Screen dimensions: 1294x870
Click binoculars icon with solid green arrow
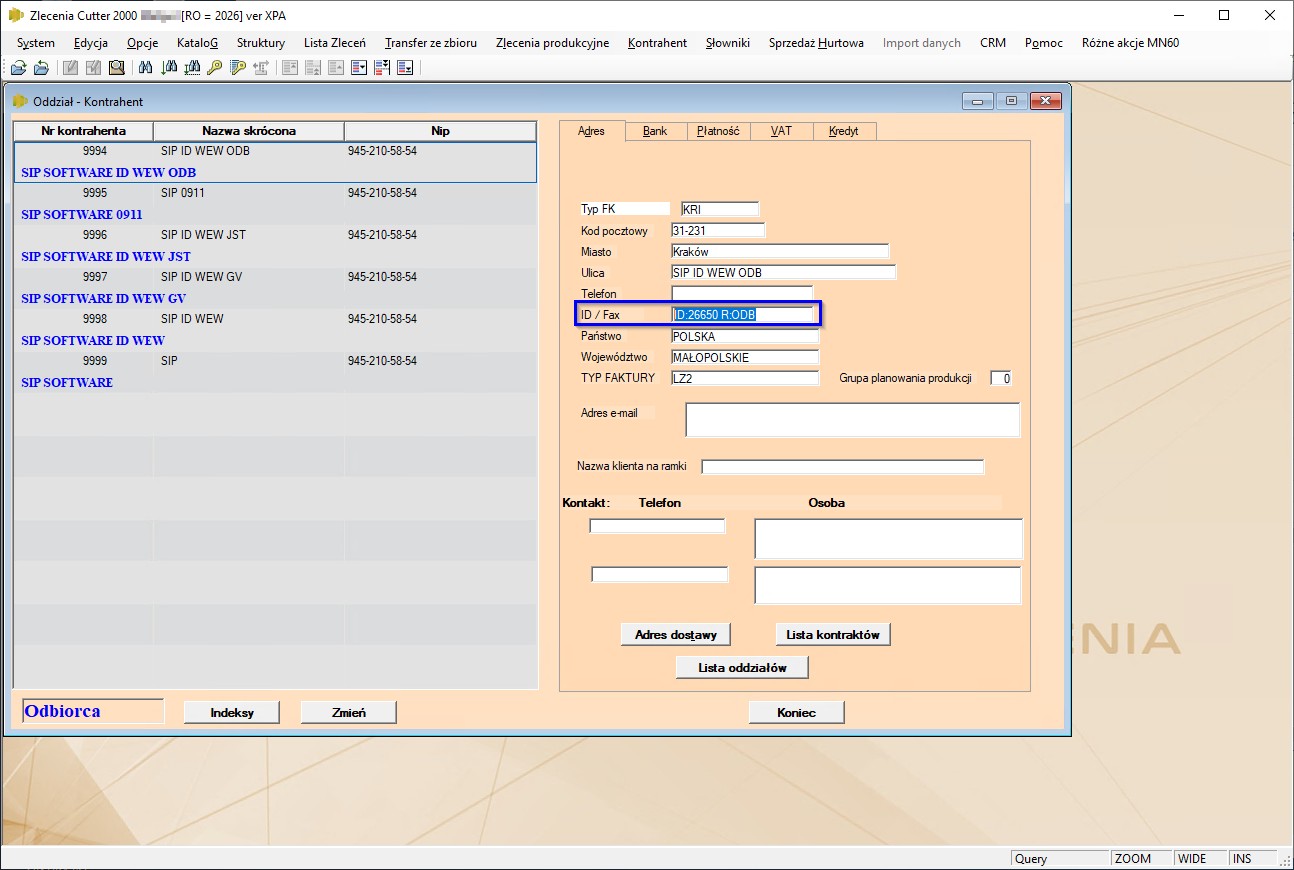tap(169, 67)
